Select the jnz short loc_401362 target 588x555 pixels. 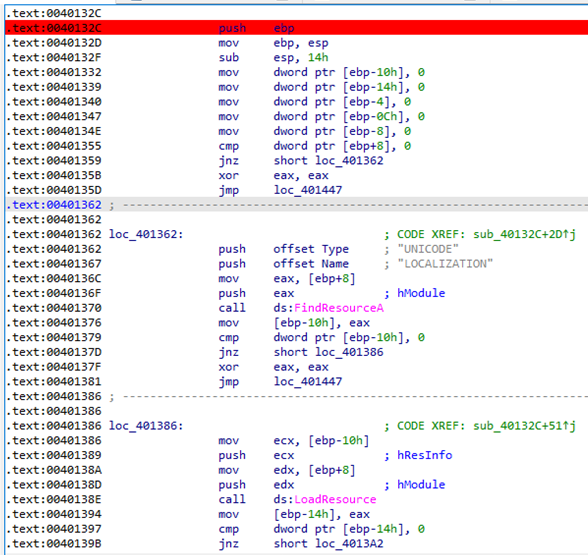(x=349, y=160)
